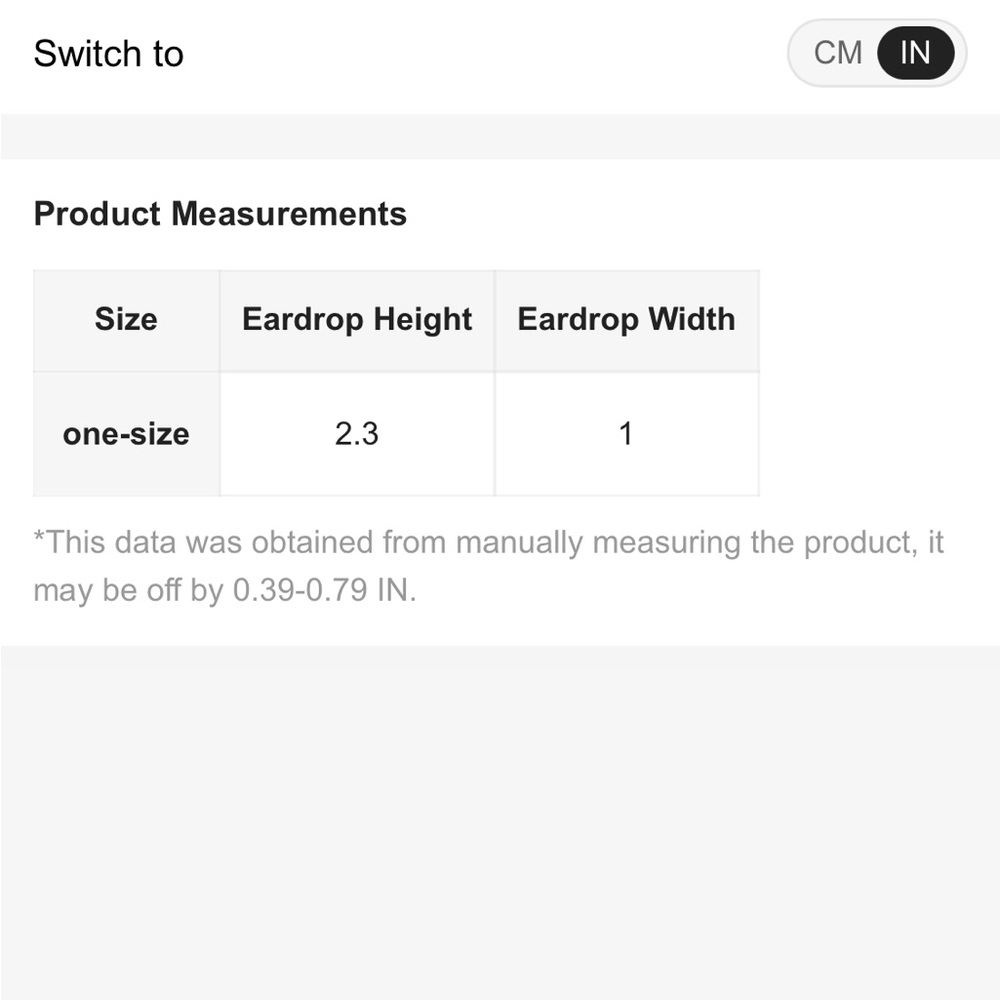Click the word 'Height' in the table header
This screenshot has height=1000, width=1000.
click(x=423, y=320)
